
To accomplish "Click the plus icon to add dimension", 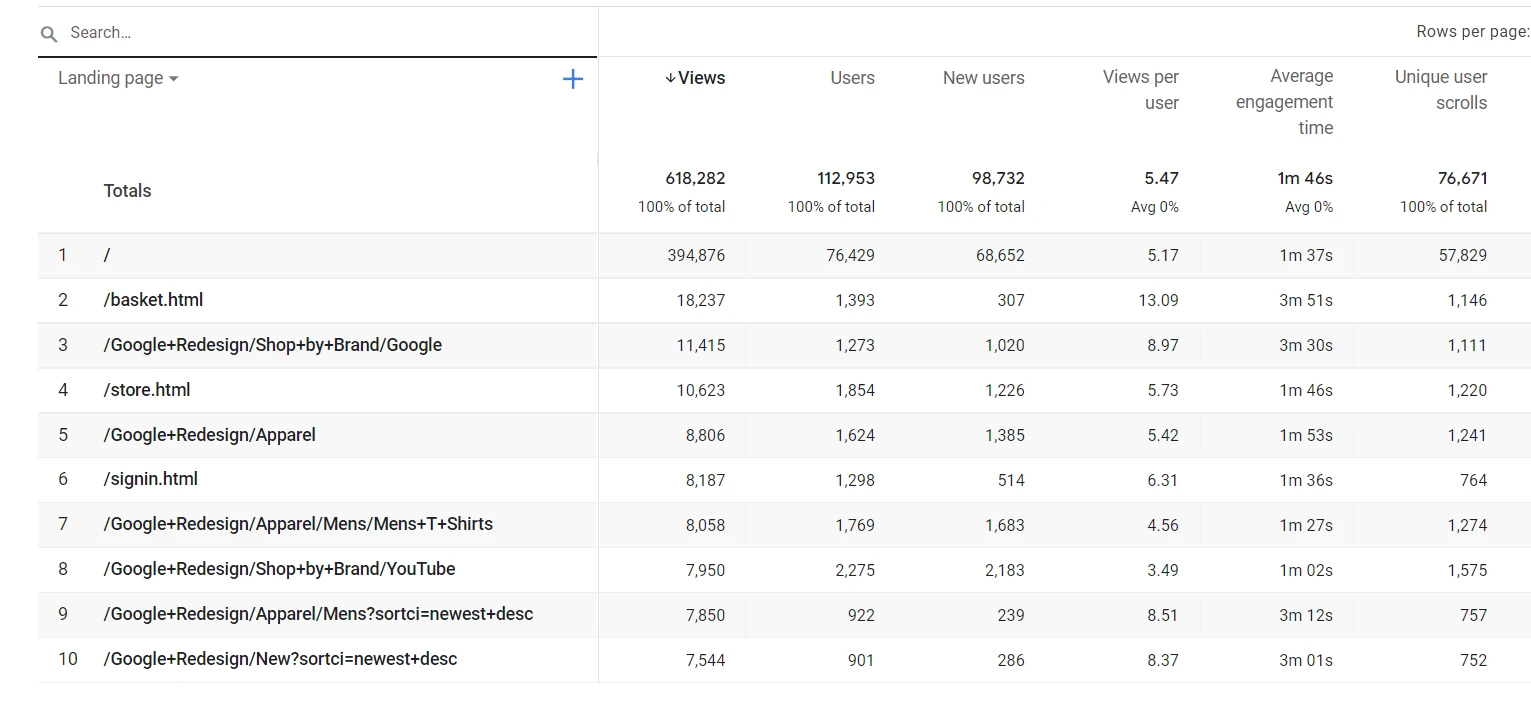I will coord(573,79).
